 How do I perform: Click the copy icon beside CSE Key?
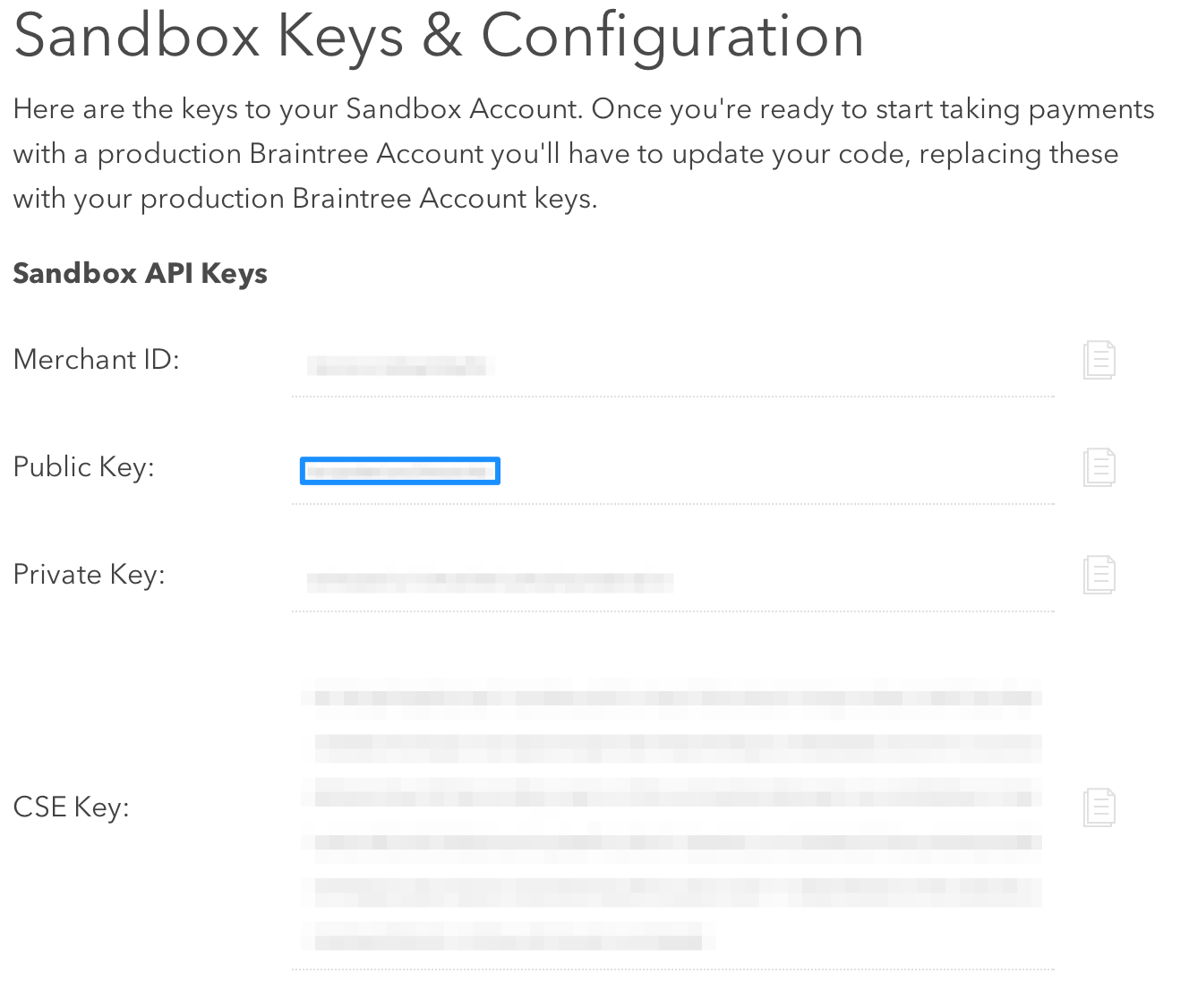click(1099, 807)
